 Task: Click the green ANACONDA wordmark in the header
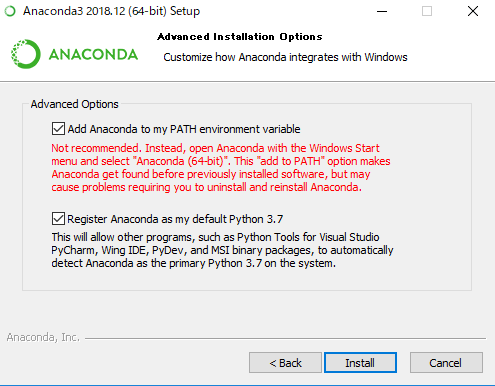[x=93, y=55]
